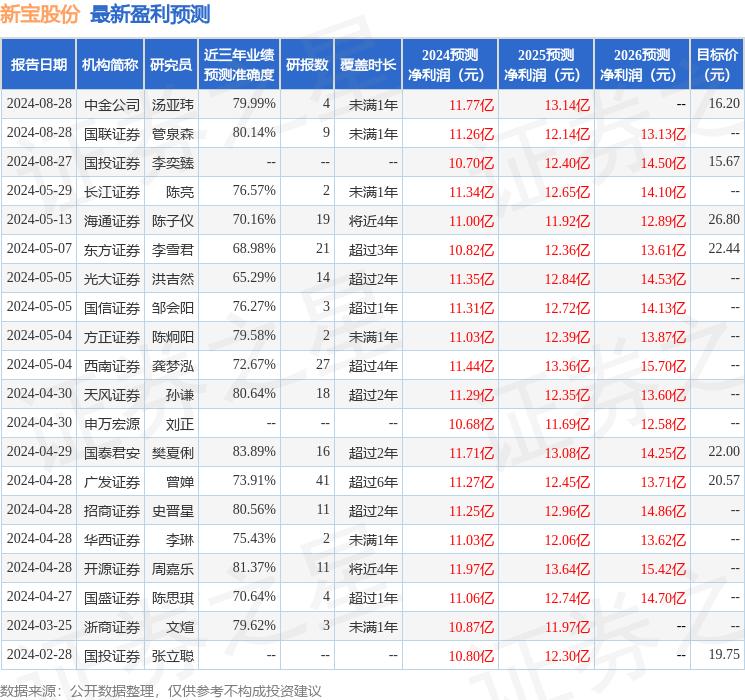Click the 最新盈利预测 heading

pos(150,14)
